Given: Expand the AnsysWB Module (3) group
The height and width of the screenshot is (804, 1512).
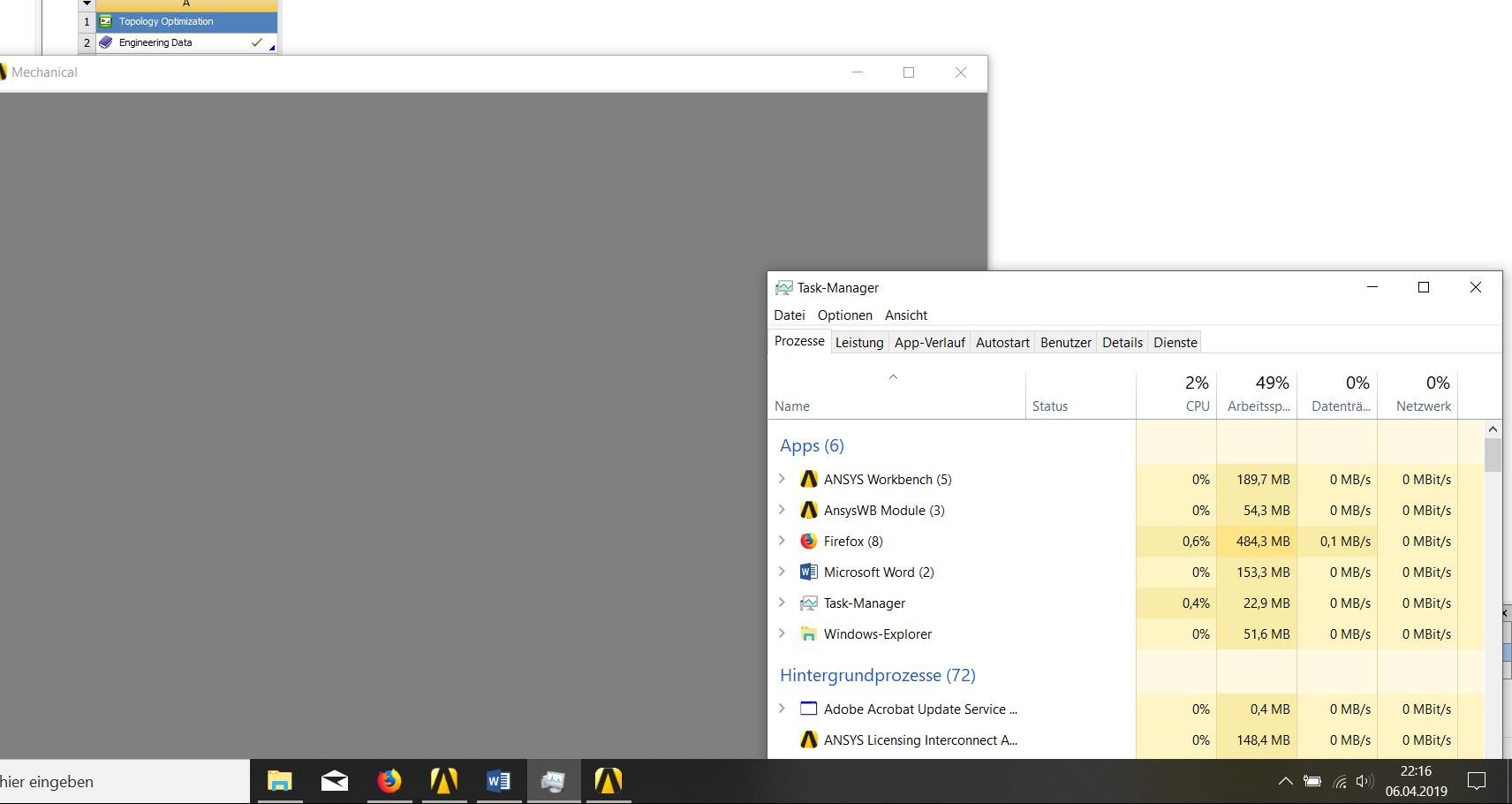Looking at the screenshot, I should point(782,510).
